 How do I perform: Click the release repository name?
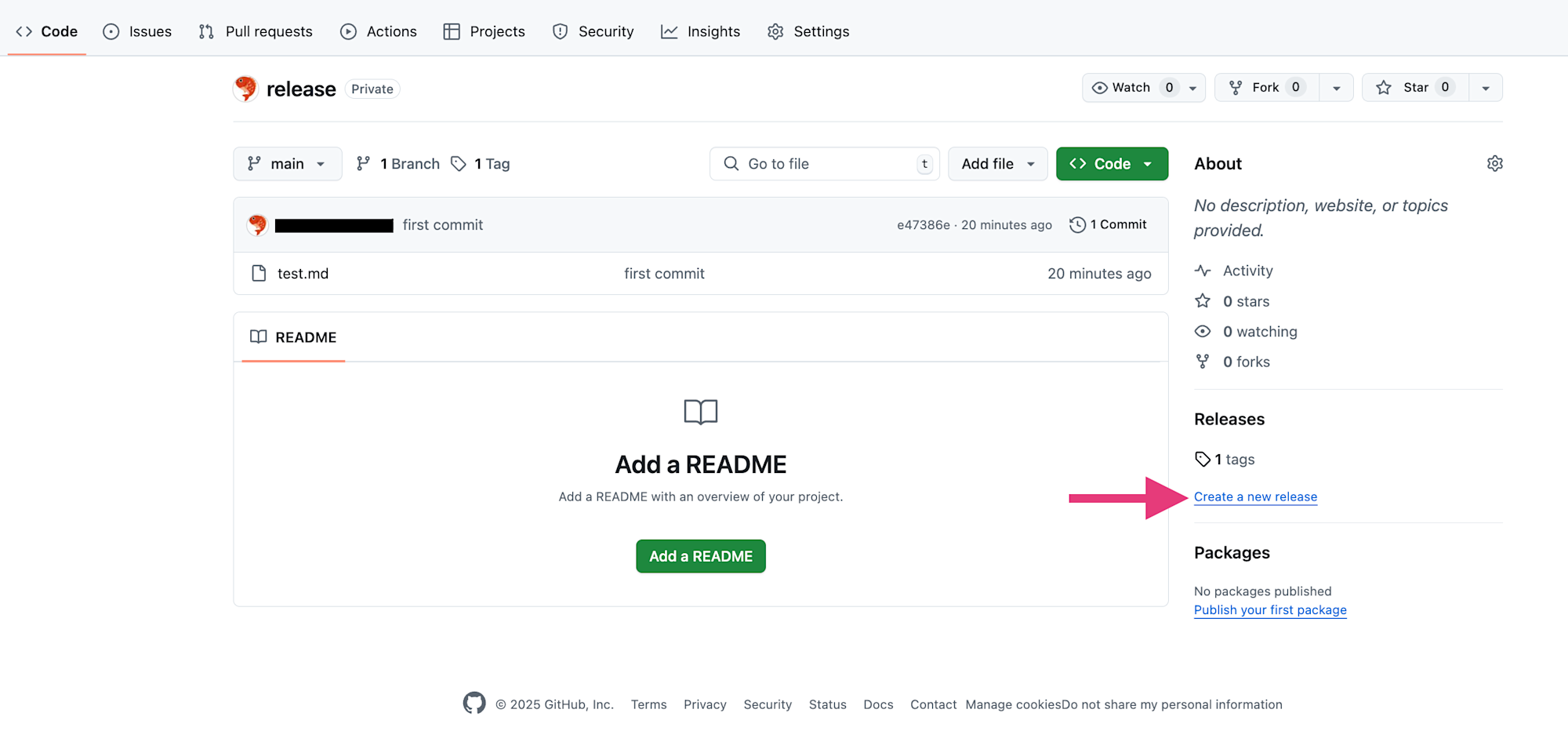301,89
